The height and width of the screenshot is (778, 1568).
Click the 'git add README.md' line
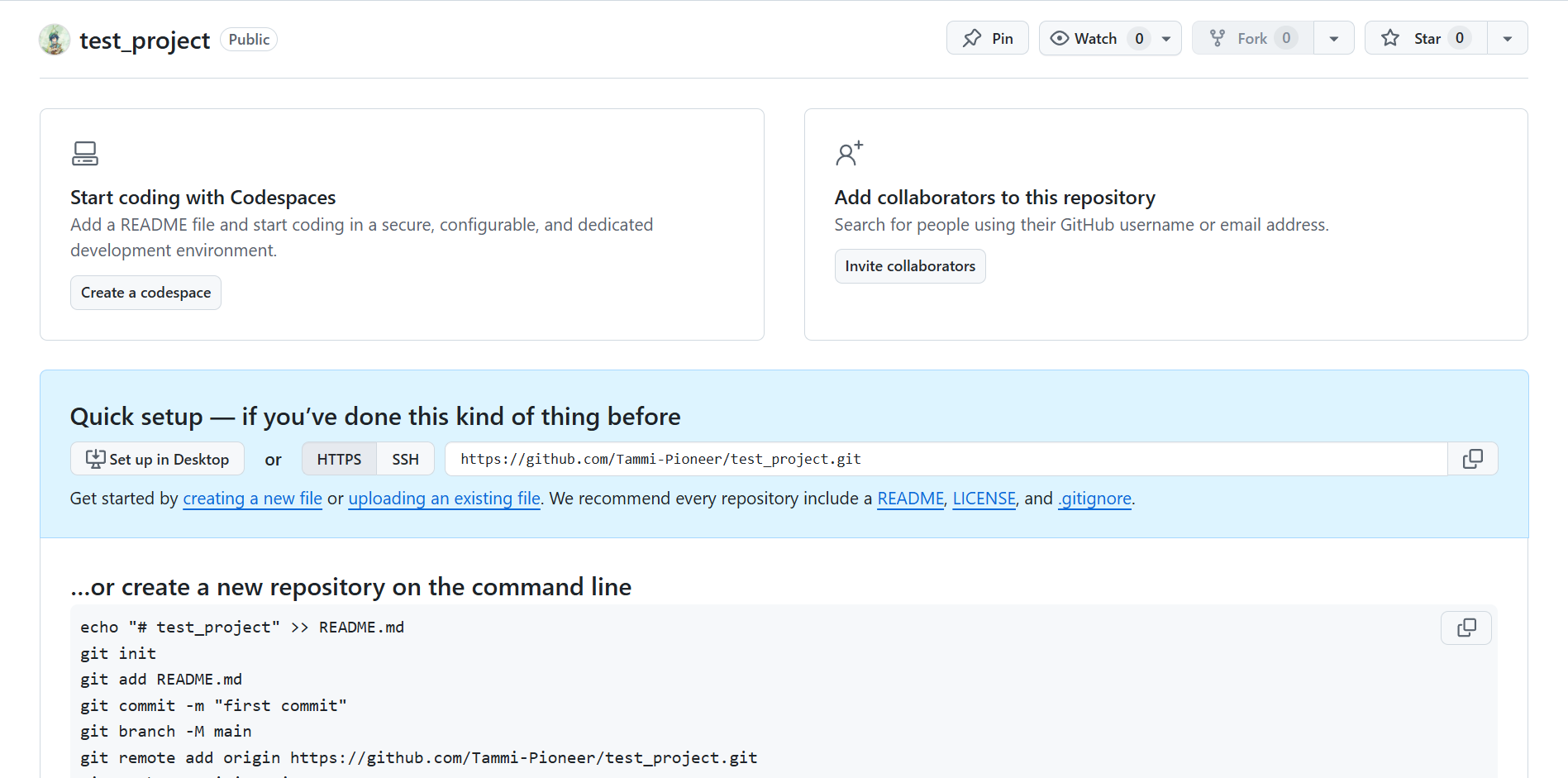(x=161, y=680)
